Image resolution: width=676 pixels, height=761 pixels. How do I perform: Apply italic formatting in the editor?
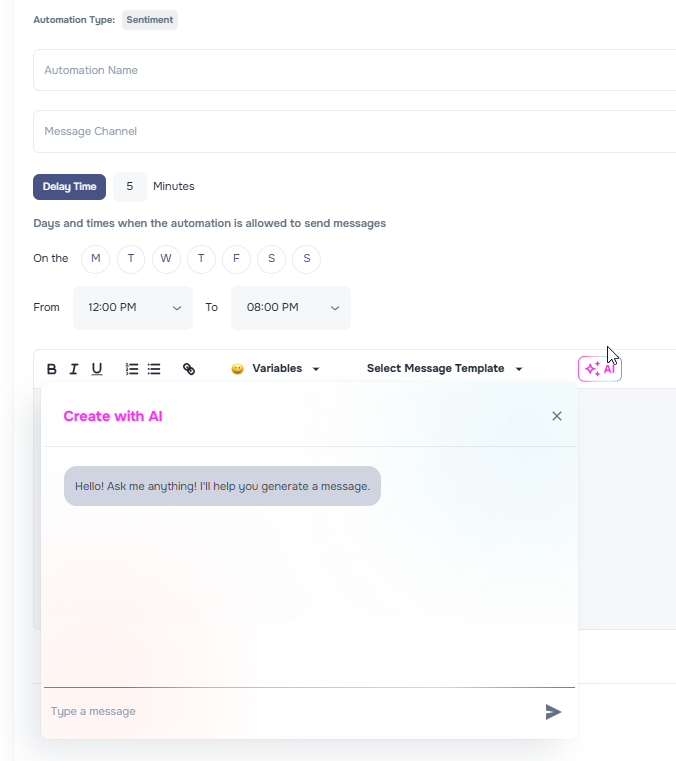[x=74, y=369]
